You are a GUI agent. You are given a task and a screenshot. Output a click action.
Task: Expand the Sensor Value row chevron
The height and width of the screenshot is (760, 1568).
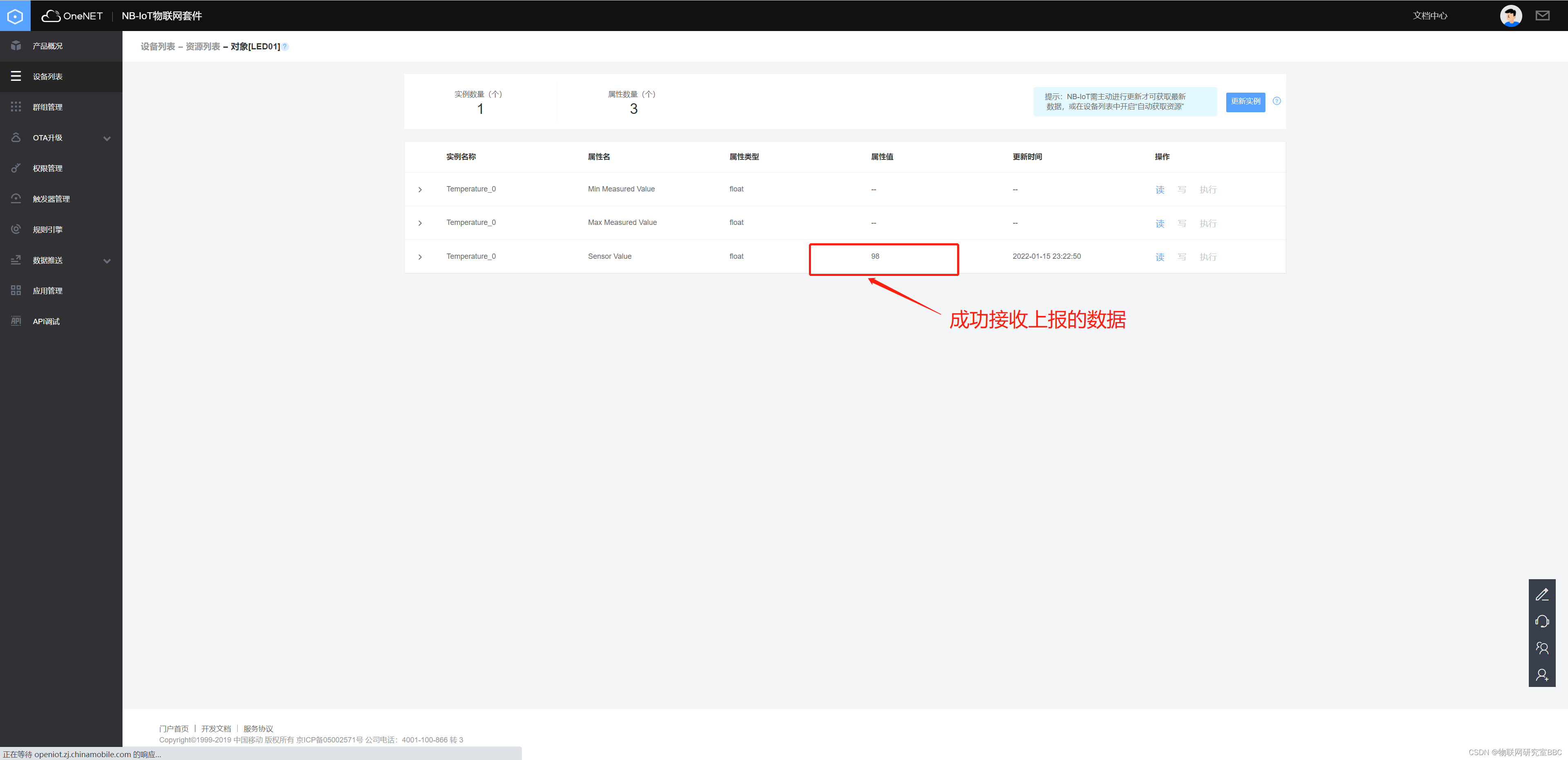pos(420,256)
